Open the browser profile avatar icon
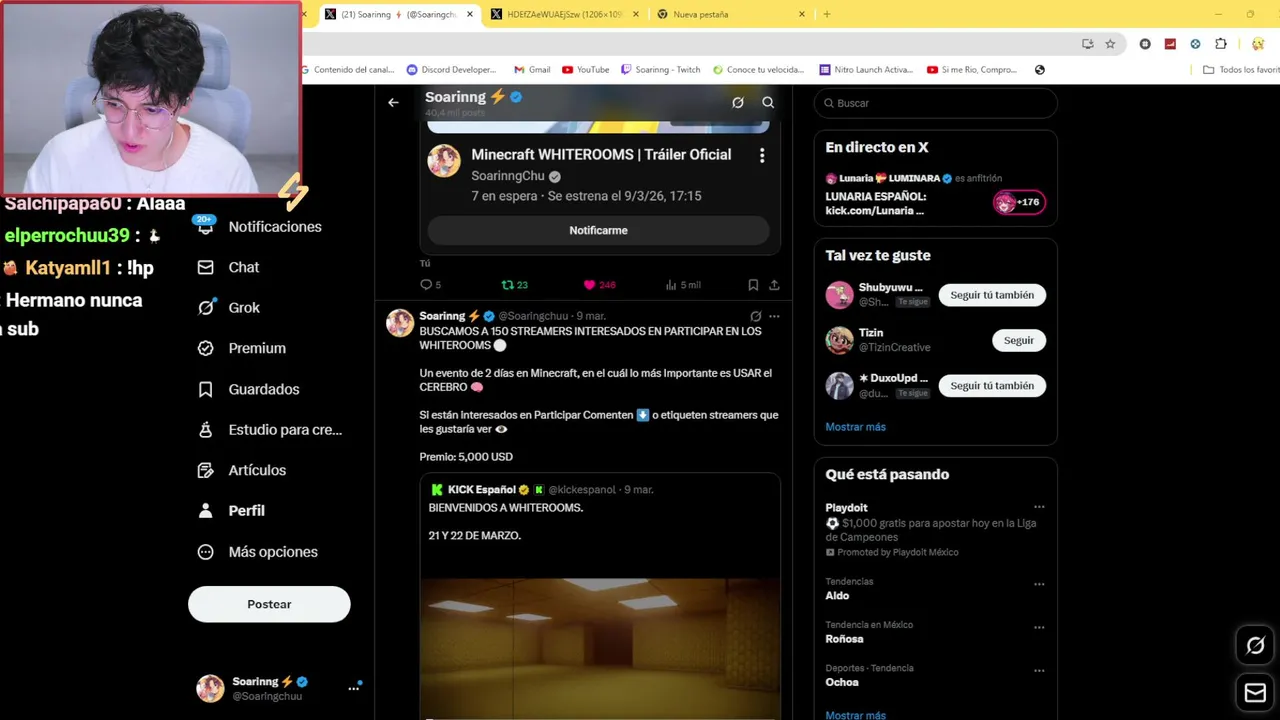The height and width of the screenshot is (720, 1280). coord(1258,44)
